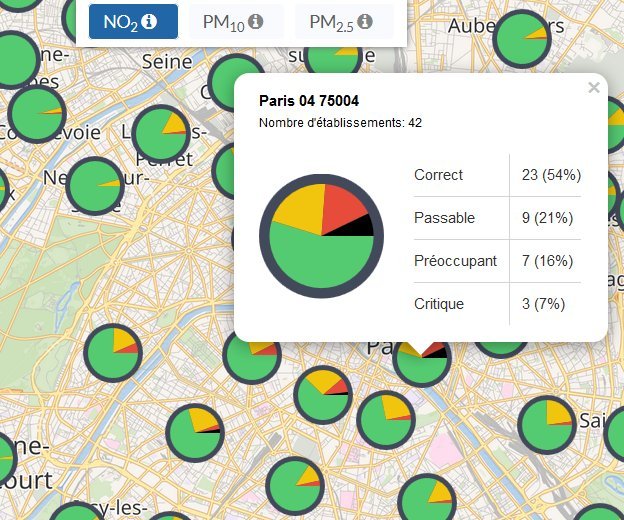
Task: Select the NO2 pollutant tab
Action: [133, 22]
